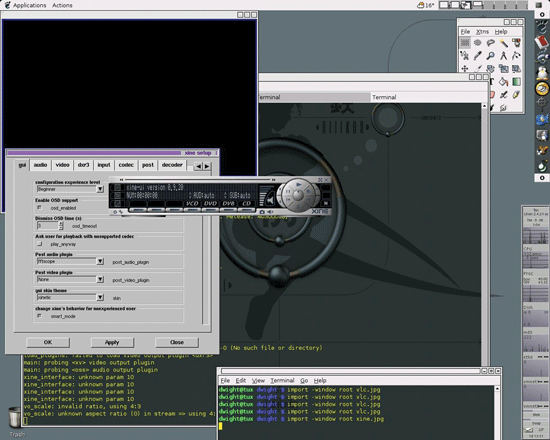Select the GIMP free select lasso tool
The image size is (550, 440).
tap(490, 43)
